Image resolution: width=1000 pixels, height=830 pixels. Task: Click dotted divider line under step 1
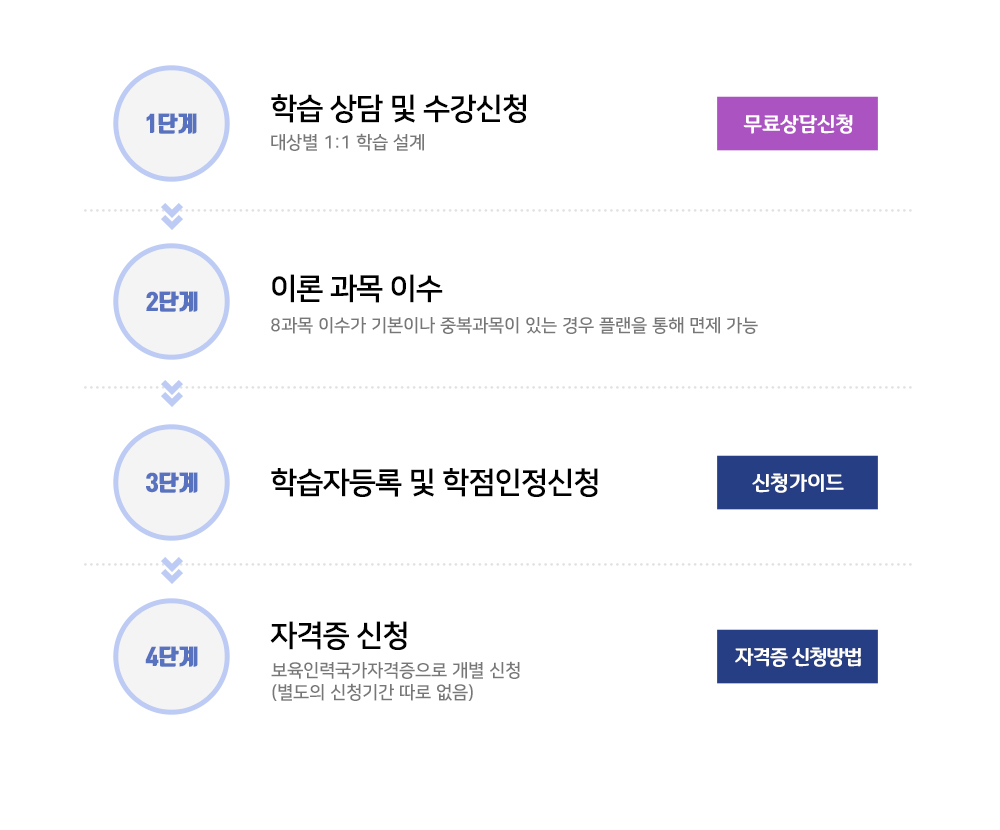click(497, 210)
